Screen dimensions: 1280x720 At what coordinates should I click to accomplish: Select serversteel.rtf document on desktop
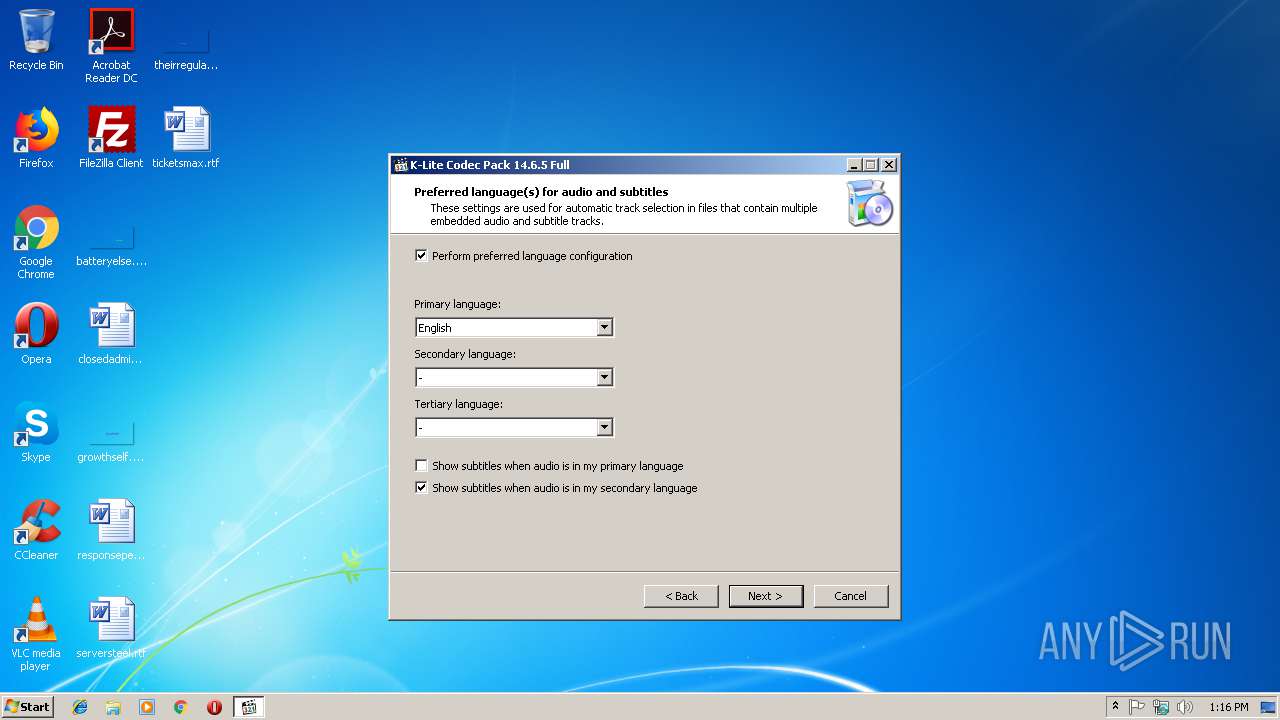click(111, 628)
